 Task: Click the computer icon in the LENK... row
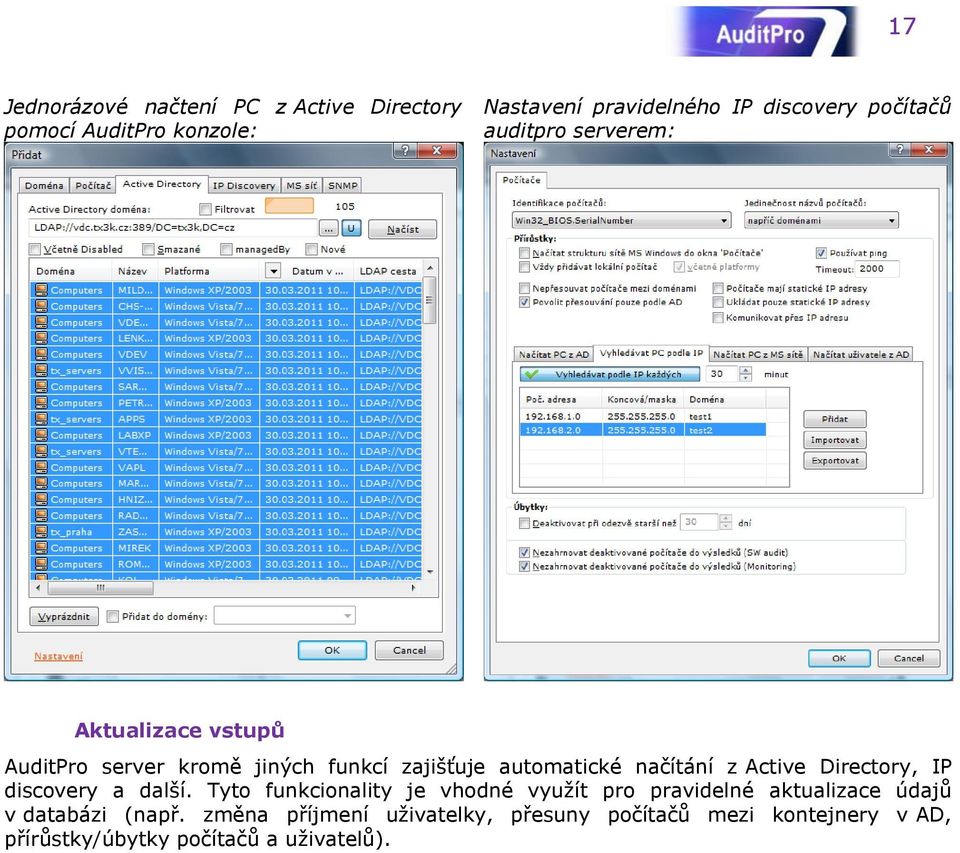(41, 337)
